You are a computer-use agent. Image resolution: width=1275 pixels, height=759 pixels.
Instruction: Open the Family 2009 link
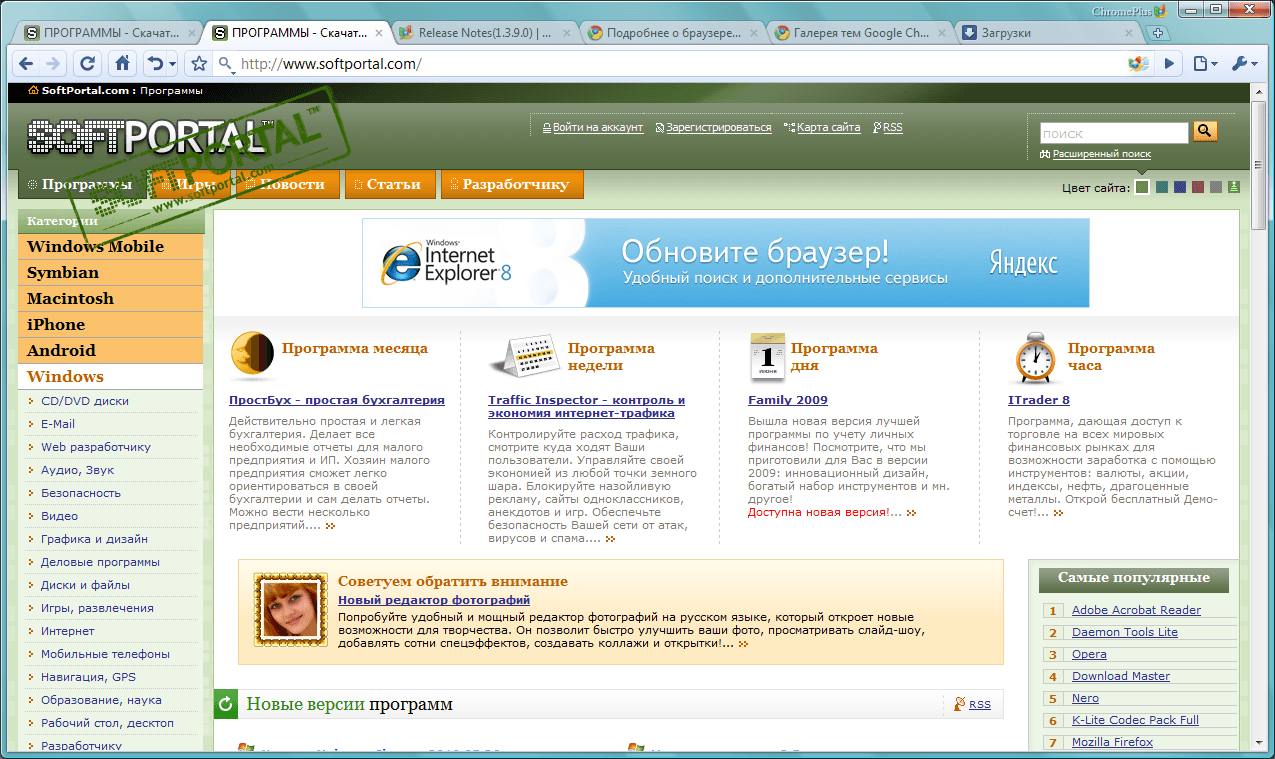click(788, 400)
